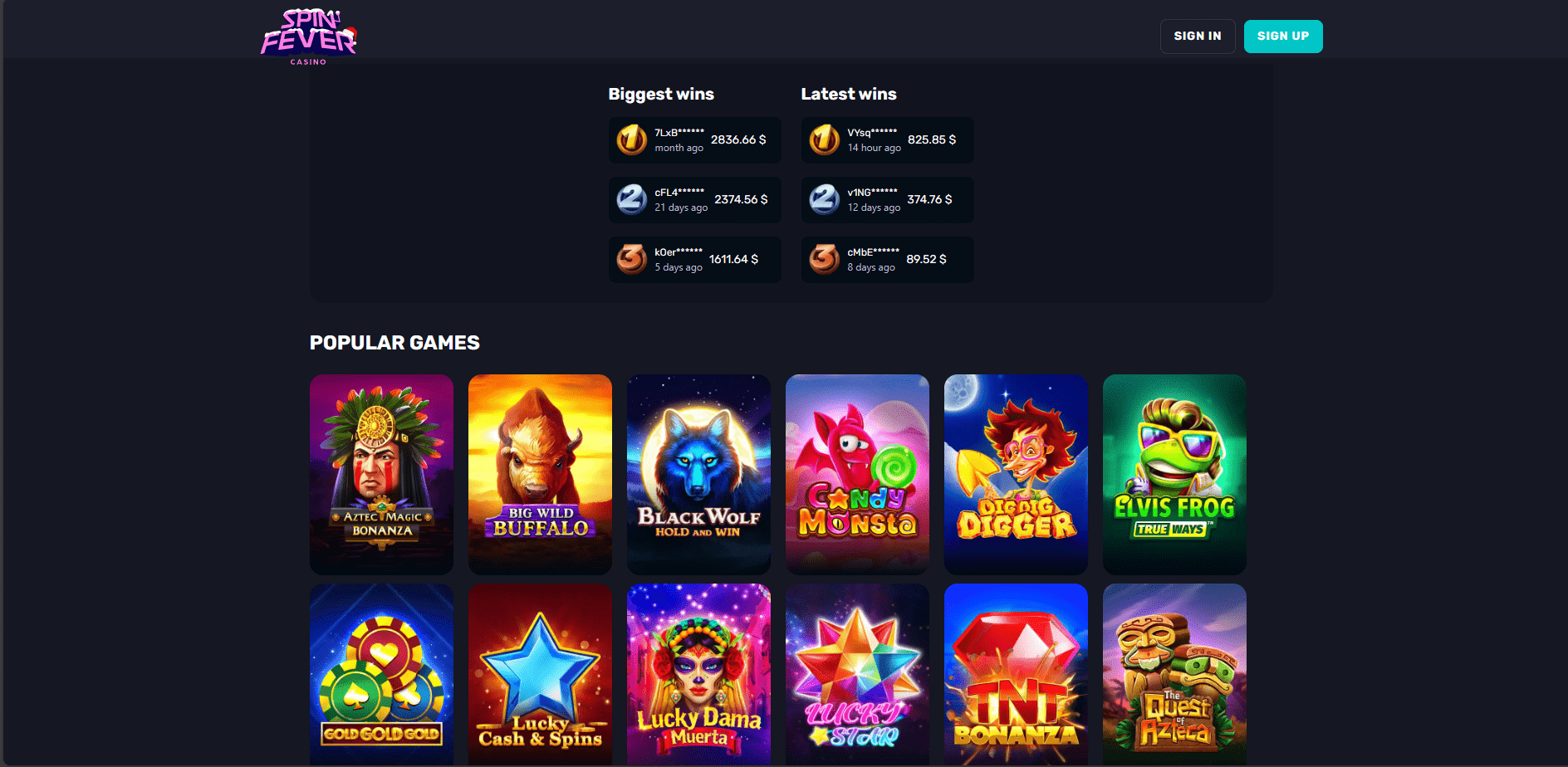1568x767 pixels.
Task: Select the Lucky Dama Muerta game
Action: click(x=698, y=675)
